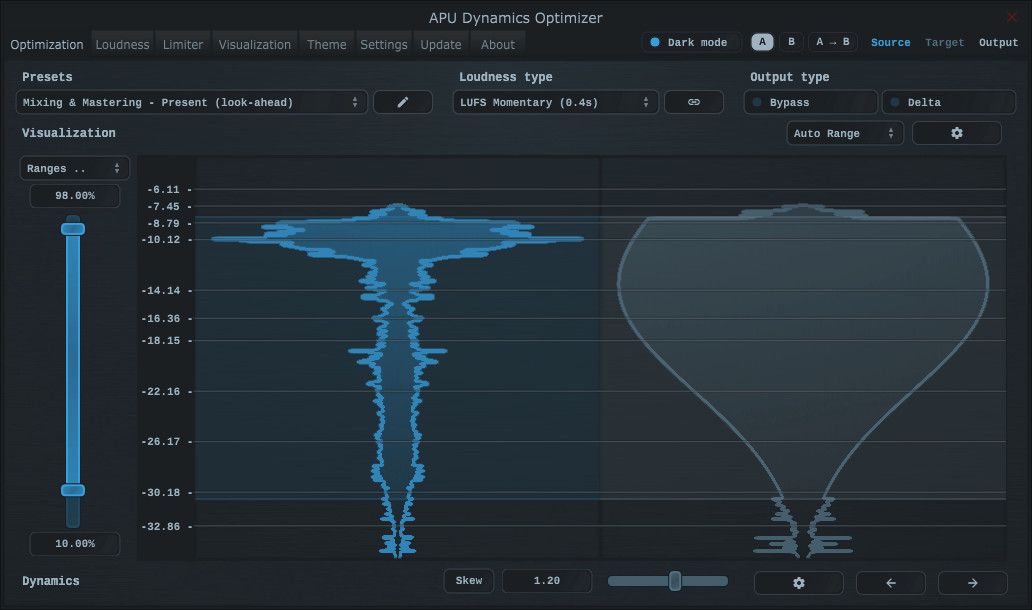Click the horizontal skew slider handle
The width and height of the screenshot is (1032, 610).
point(675,581)
